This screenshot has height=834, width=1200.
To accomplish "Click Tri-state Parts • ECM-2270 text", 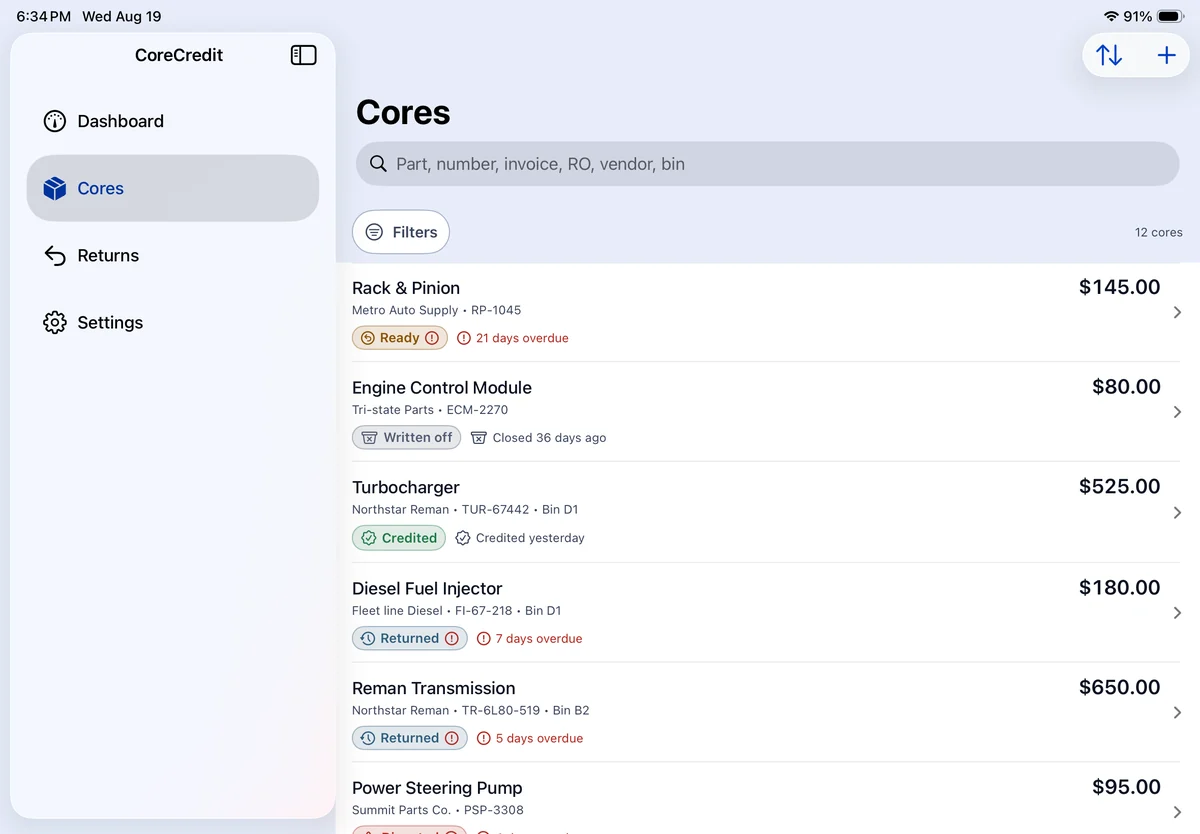I will tap(430, 410).
